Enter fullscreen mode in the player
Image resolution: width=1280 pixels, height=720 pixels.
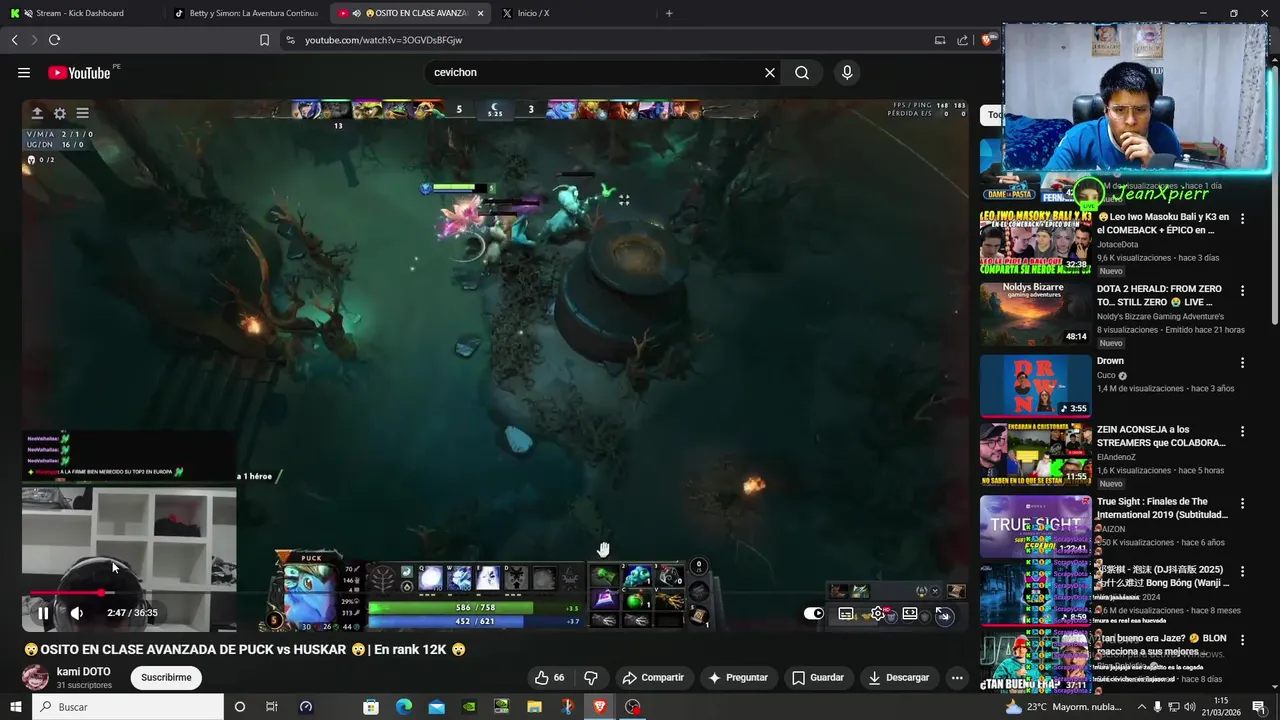pos(943,614)
